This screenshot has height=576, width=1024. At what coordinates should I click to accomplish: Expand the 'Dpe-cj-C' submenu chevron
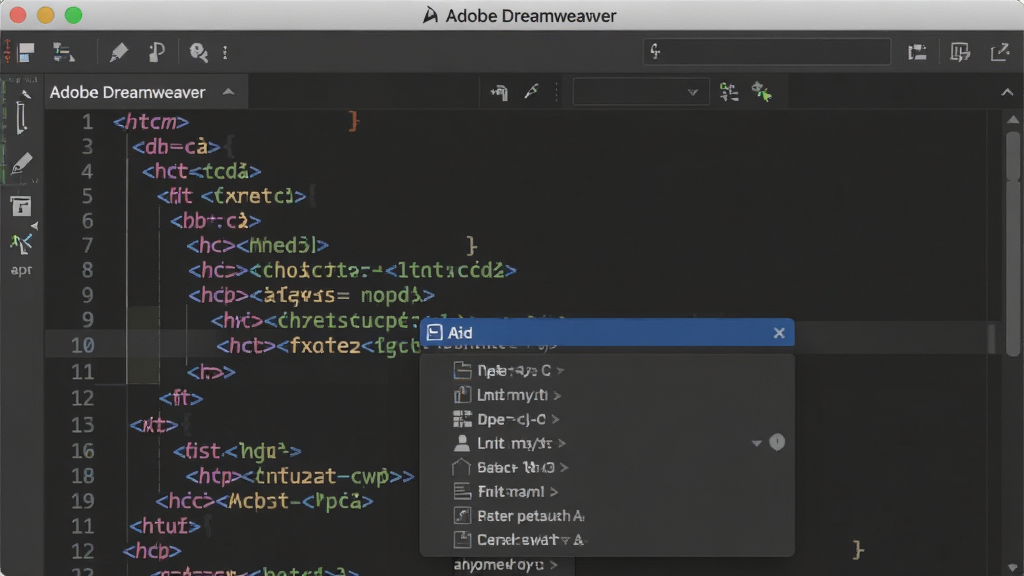pyautogui.click(x=555, y=419)
